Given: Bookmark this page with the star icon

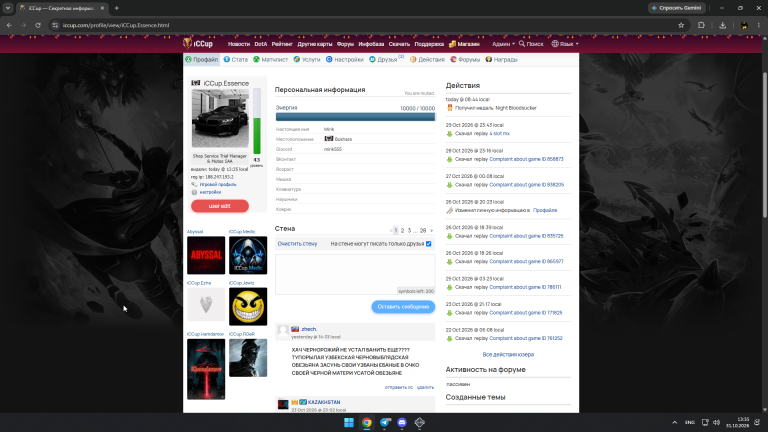Looking at the screenshot, I should point(681,25).
